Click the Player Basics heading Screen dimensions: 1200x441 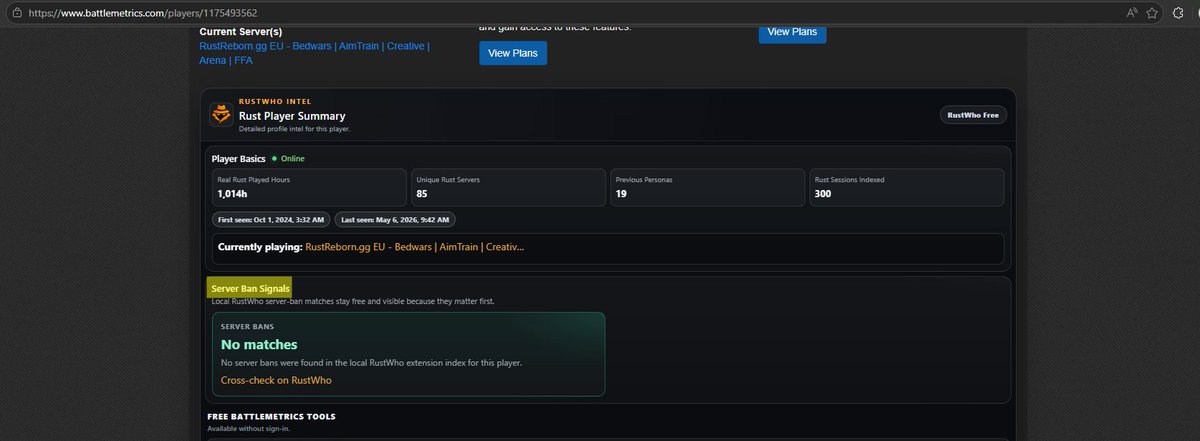(x=238, y=158)
